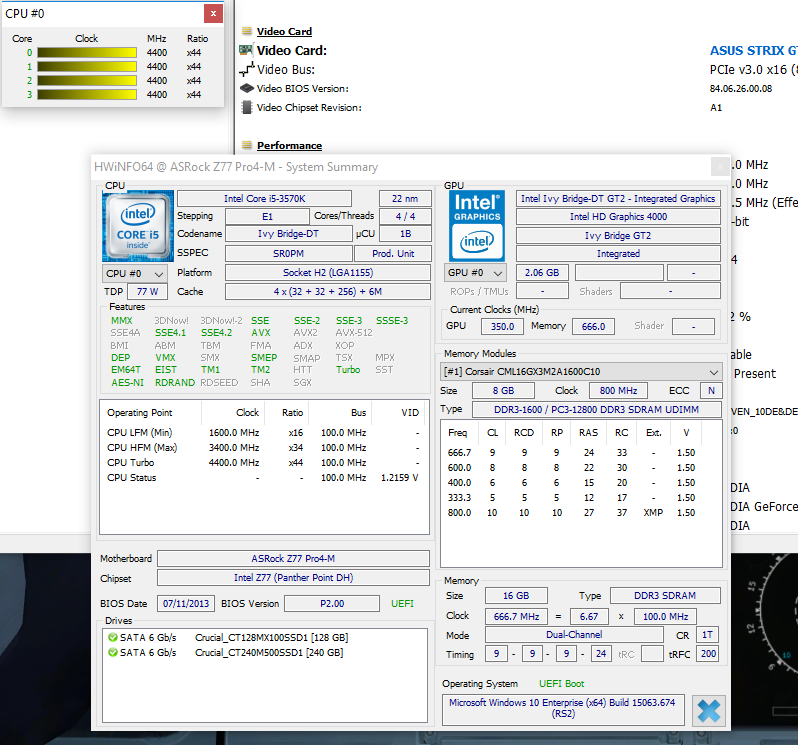Click the Intel HD Graphics 4000 field

point(618,217)
